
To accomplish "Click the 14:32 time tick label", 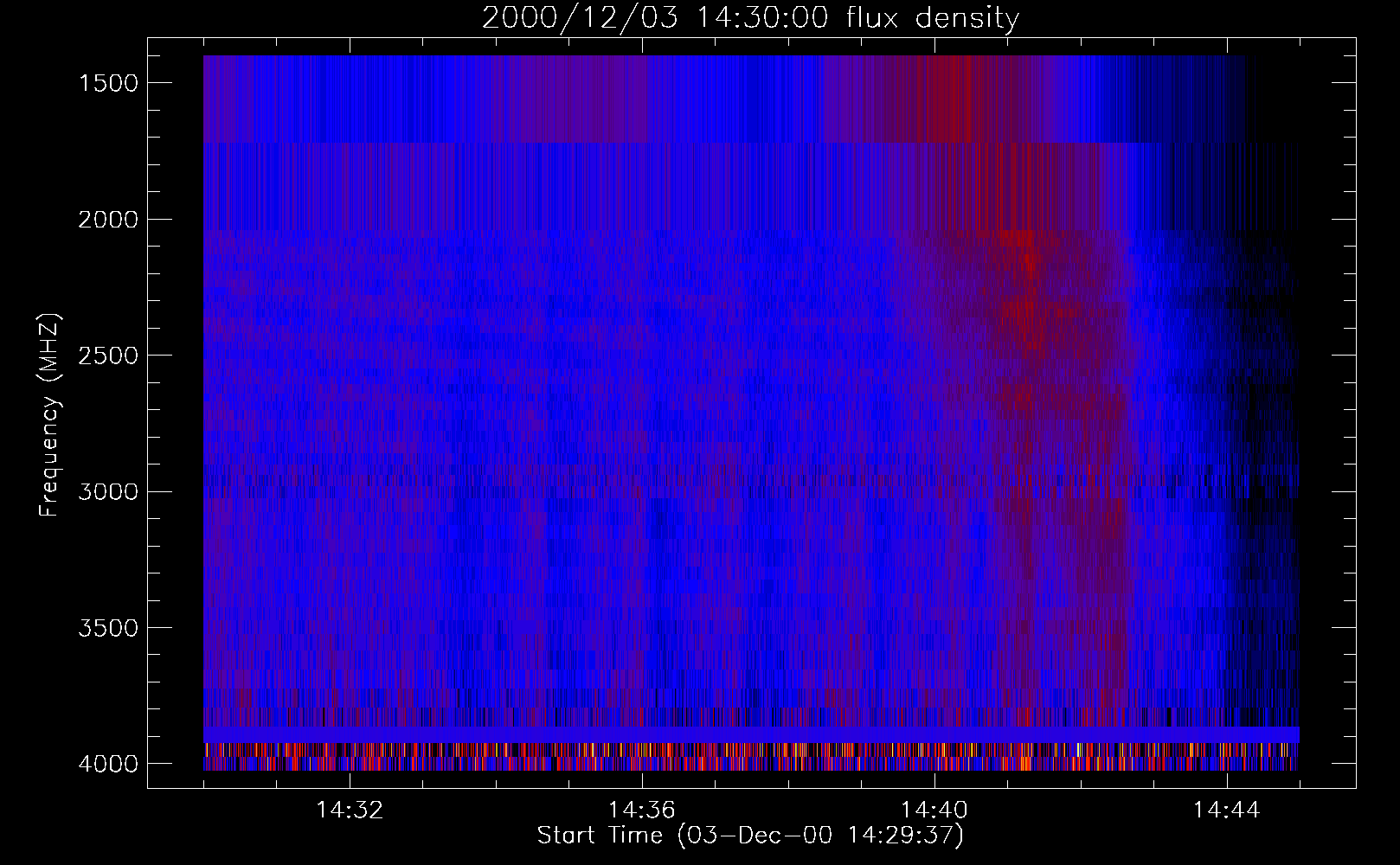I will [x=350, y=811].
